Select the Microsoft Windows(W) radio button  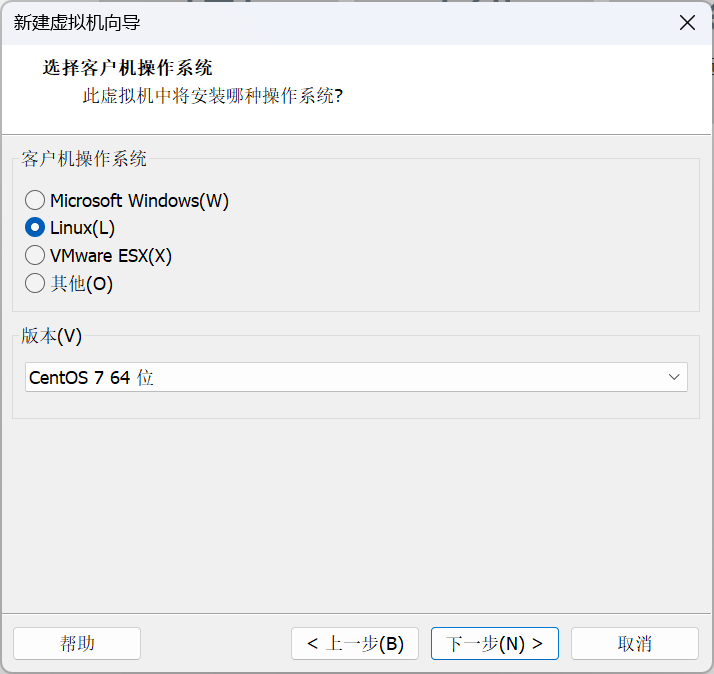35,201
